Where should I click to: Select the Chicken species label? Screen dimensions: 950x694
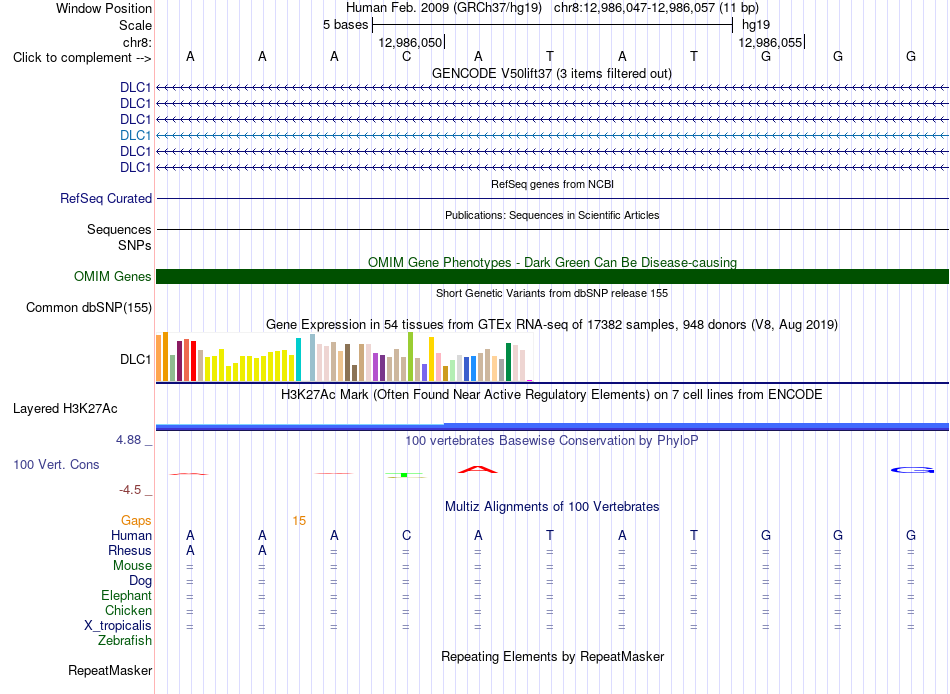point(128,610)
